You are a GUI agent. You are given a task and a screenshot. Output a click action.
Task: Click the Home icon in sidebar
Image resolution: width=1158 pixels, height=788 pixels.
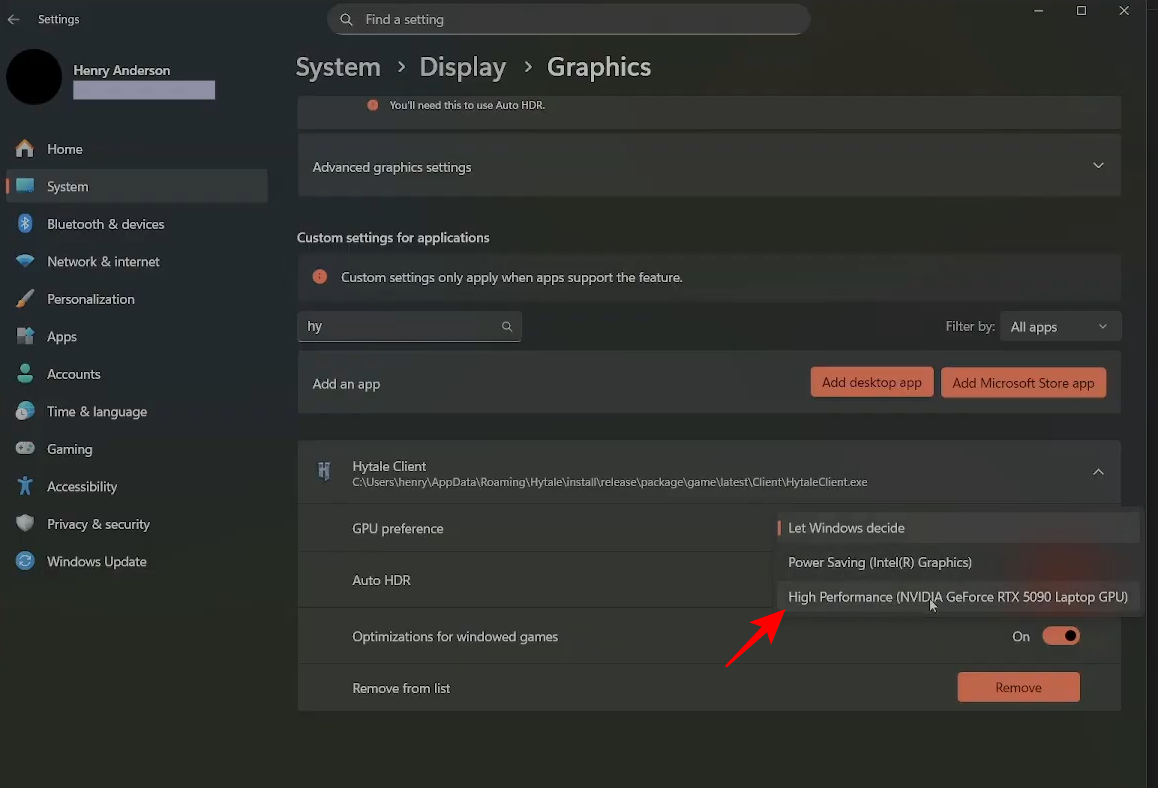pyautogui.click(x=25, y=149)
